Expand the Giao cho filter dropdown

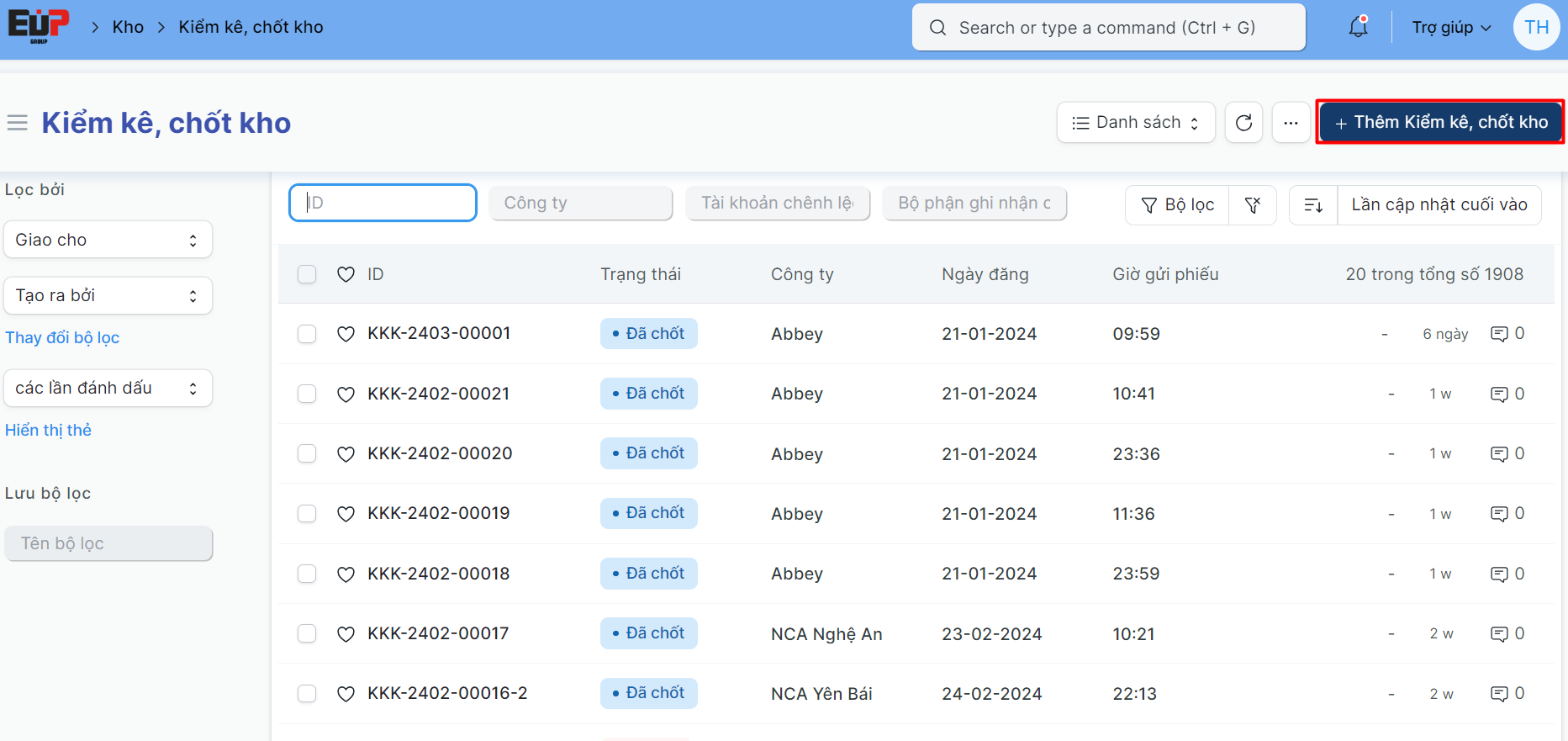tap(108, 240)
